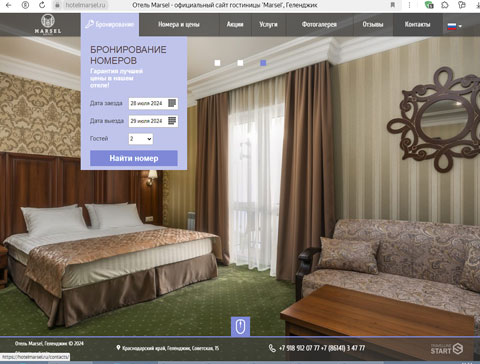Click the Marsel hotel logo

(48, 24)
